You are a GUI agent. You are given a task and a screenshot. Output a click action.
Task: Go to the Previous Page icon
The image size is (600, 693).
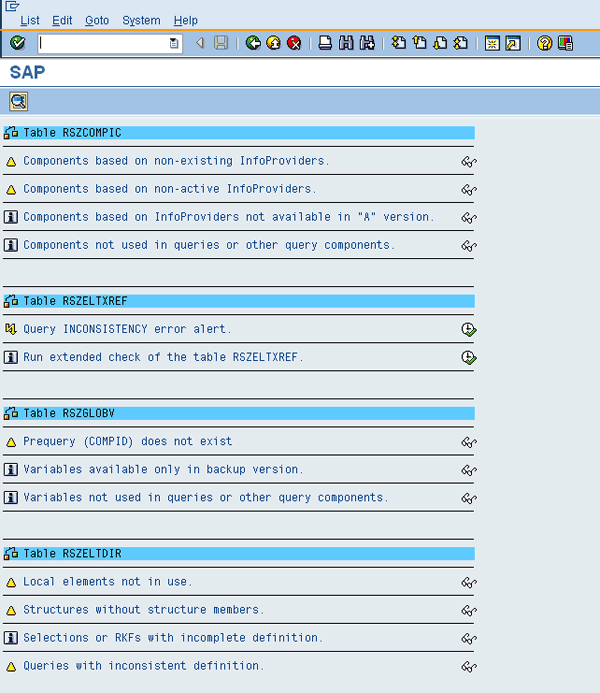[x=419, y=43]
